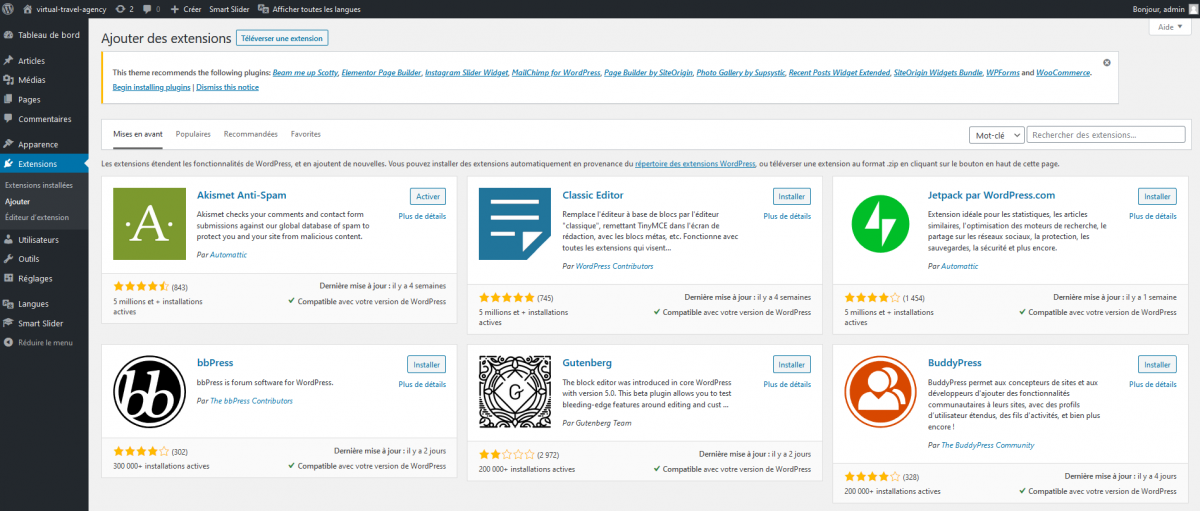Viewport: 1200px width, 511px height.
Task: Open Extensions installées submenu item
Action: [39, 186]
